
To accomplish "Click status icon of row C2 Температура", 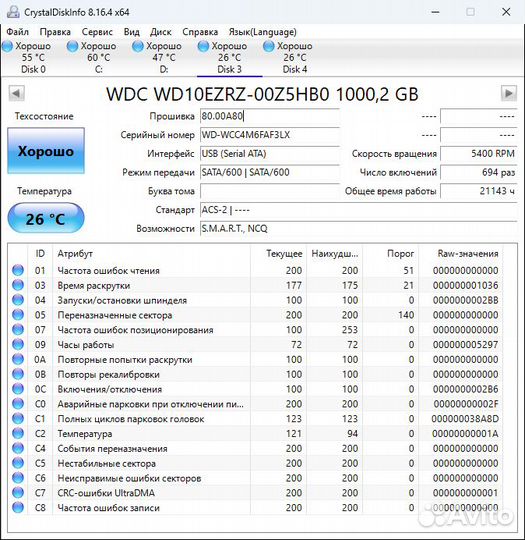I will pos(18,433).
